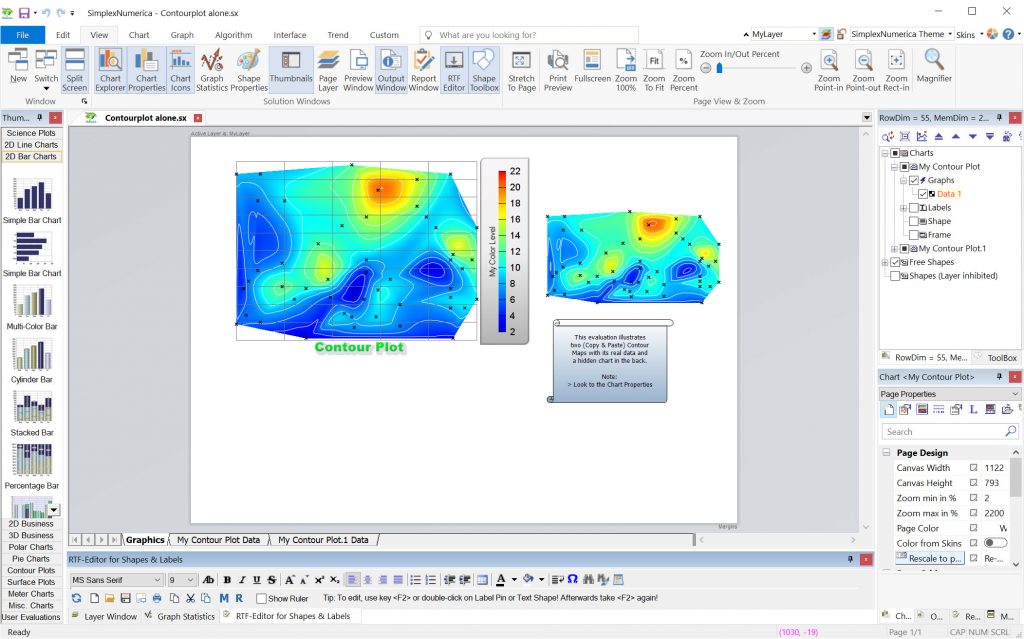The image size is (1024, 639).
Task: Open Graph Statistics in the ribbon
Action: click(x=212, y=70)
